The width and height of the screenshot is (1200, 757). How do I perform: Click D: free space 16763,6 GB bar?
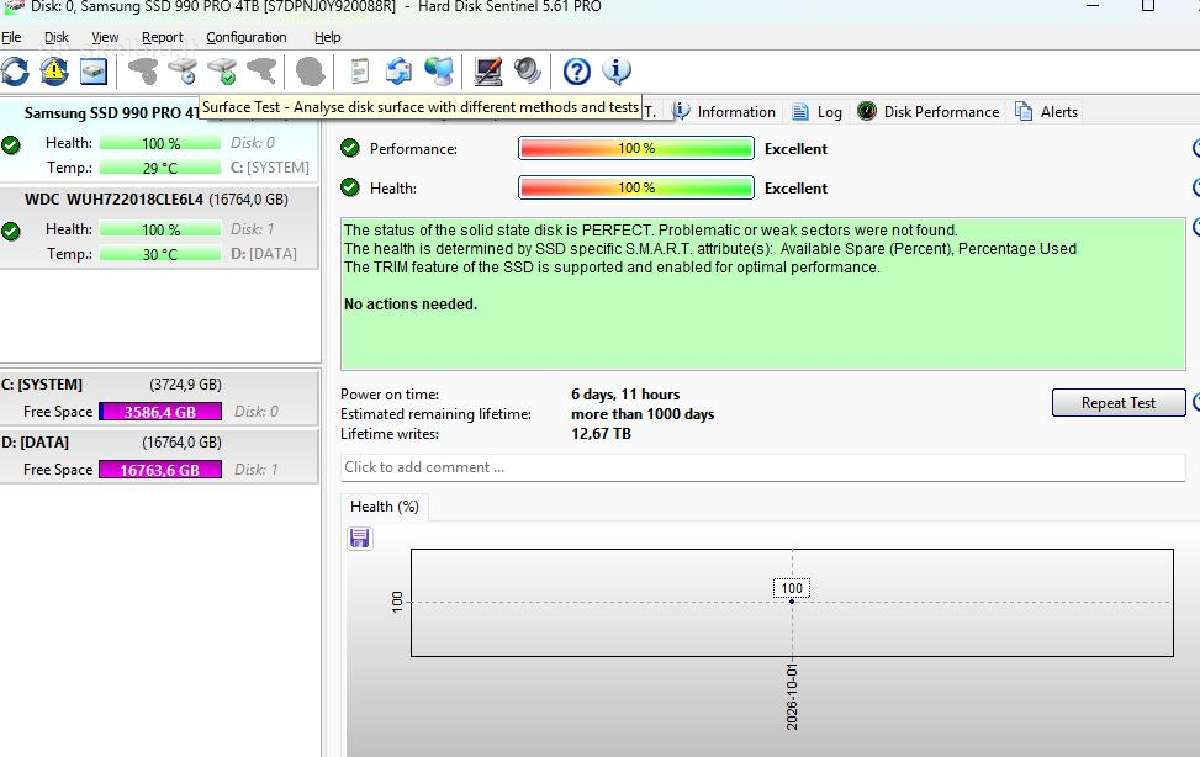pyautogui.click(x=161, y=469)
